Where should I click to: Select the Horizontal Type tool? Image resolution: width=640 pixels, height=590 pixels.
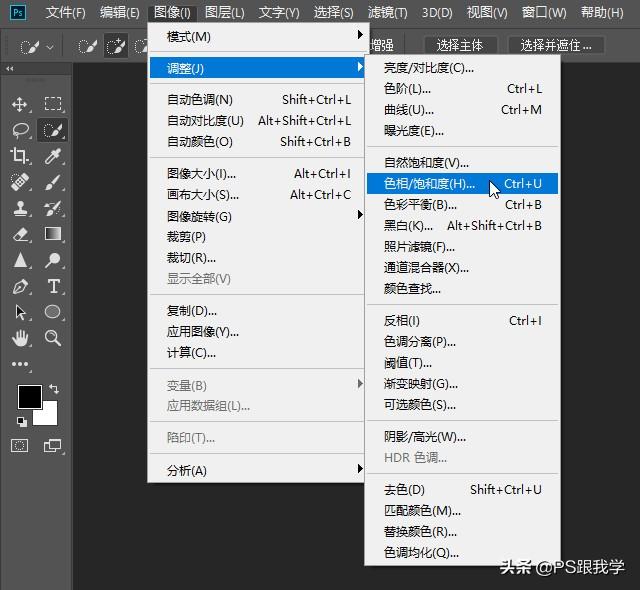(53, 286)
